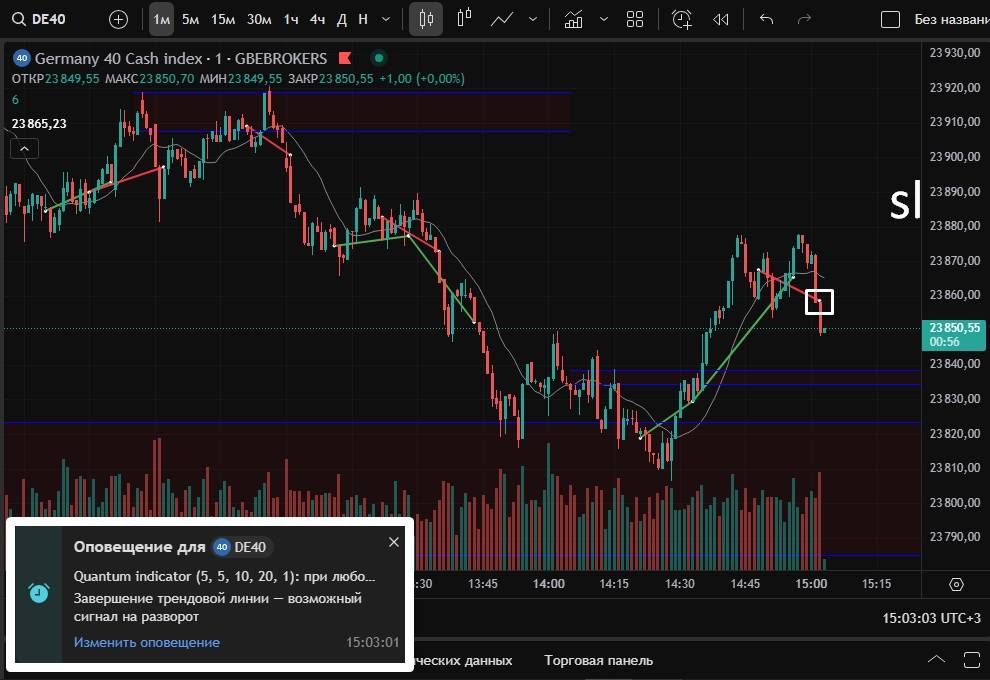Open the layout grid templates icon

point(634,19)
